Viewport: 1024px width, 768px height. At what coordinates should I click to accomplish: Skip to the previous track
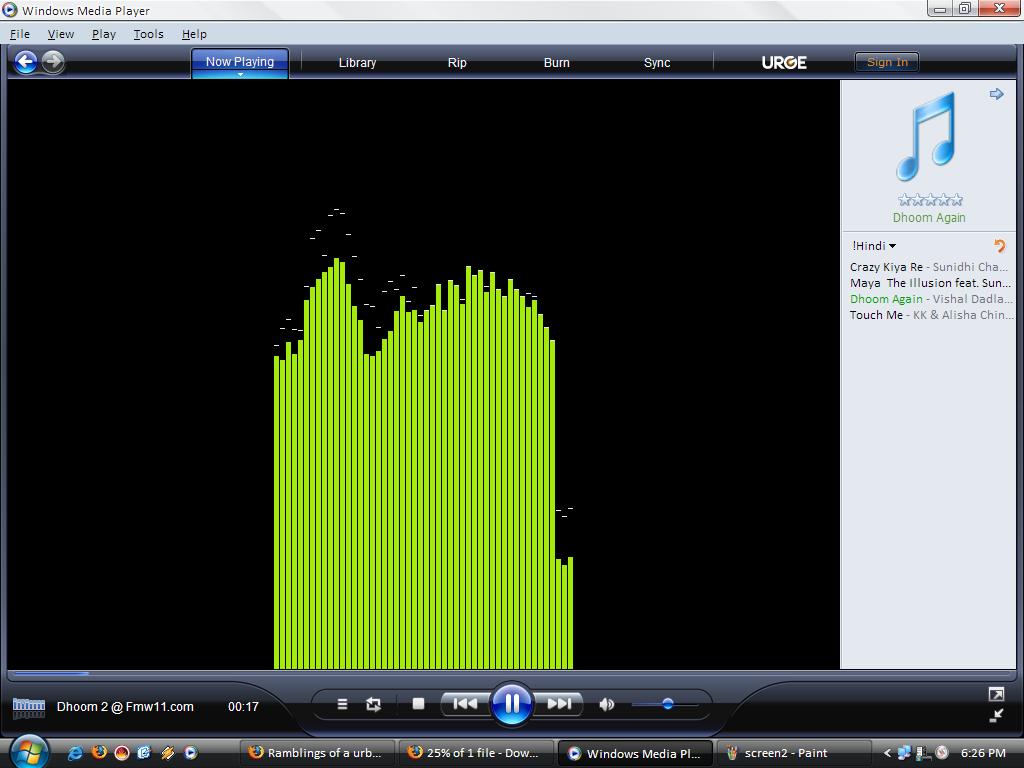[x=466, y=704]
